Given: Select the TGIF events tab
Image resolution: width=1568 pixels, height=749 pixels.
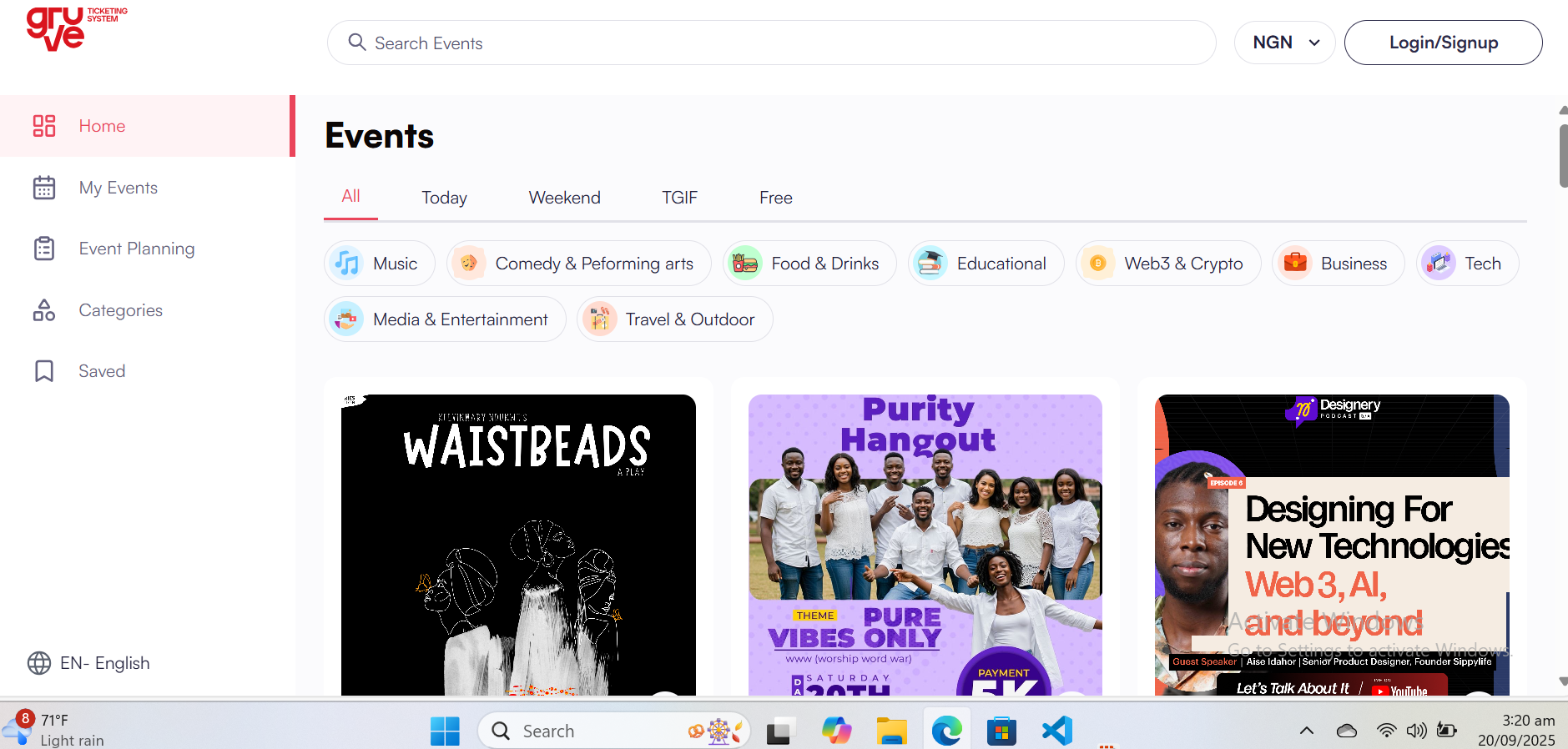Looking at the screenshot, I should (x=679, y=198).
